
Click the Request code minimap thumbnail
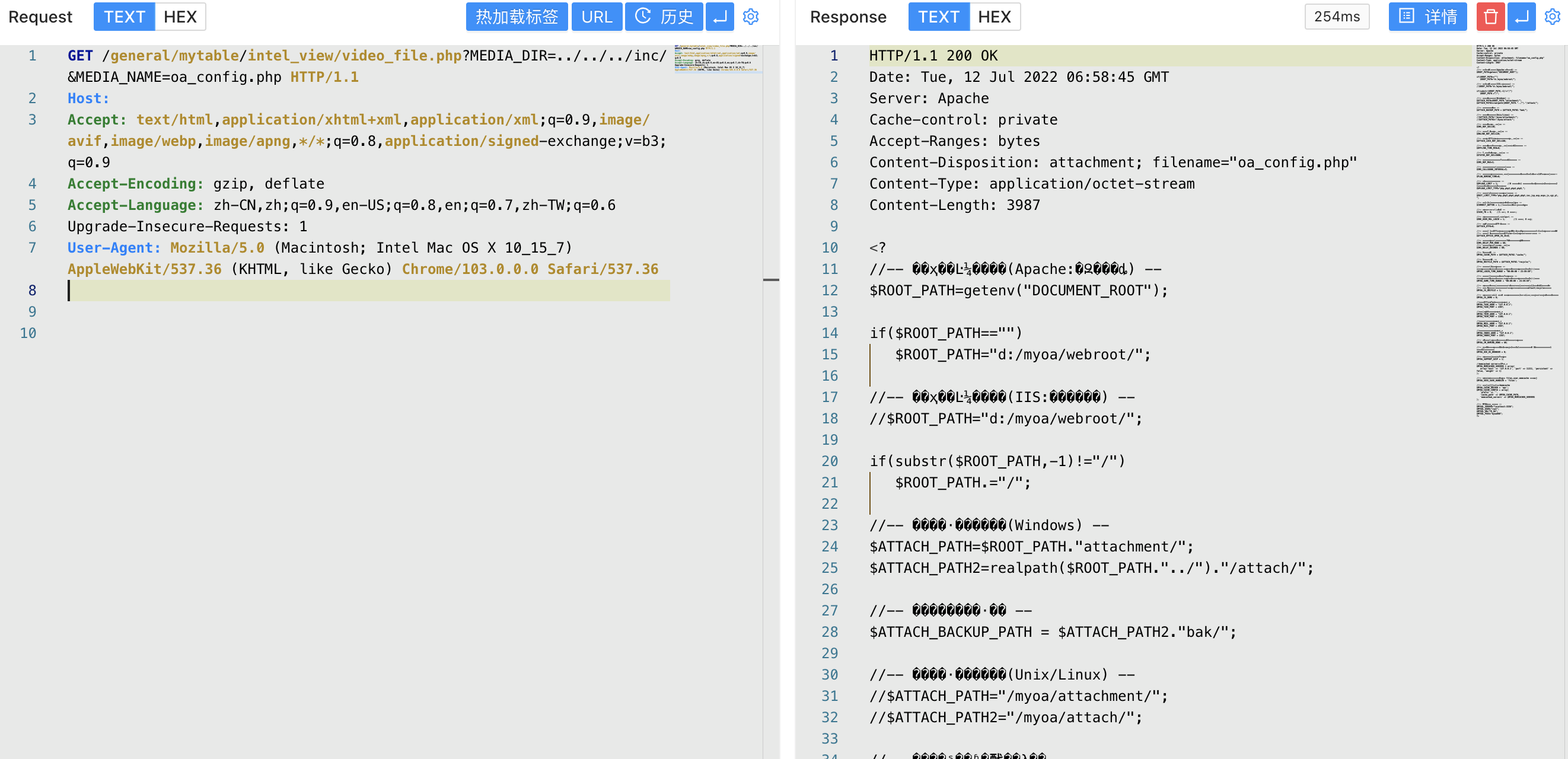click(716, 59)
